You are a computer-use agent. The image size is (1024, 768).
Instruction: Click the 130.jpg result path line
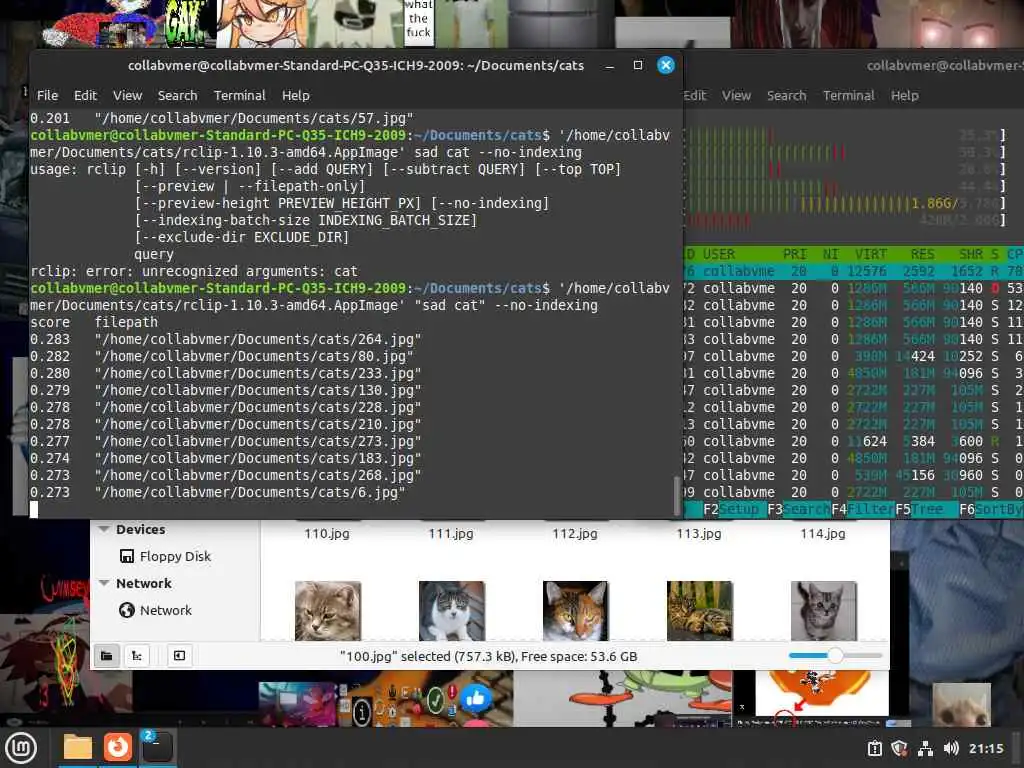pos(258,391)
